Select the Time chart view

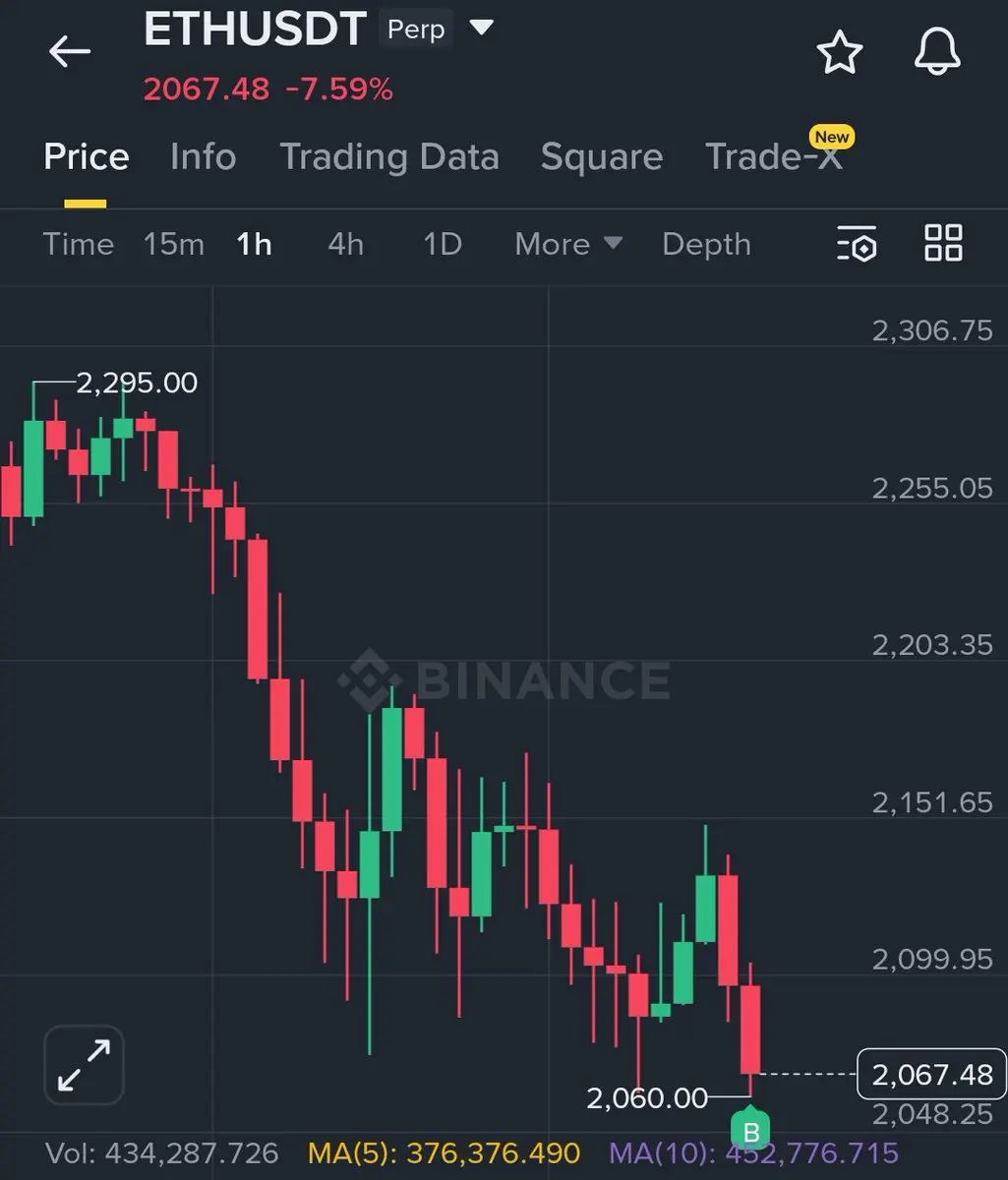79,244
